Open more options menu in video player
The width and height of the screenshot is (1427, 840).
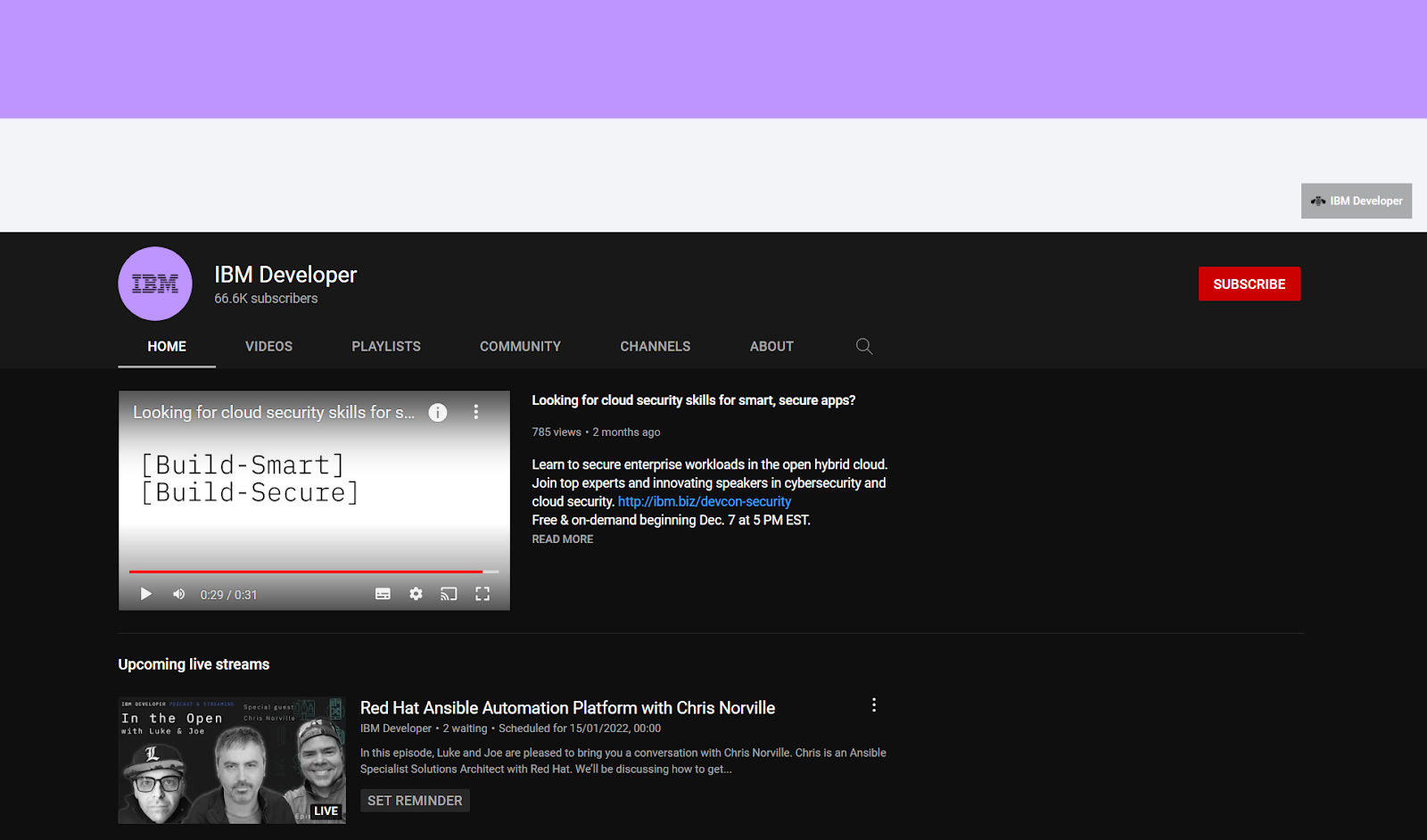476,412
